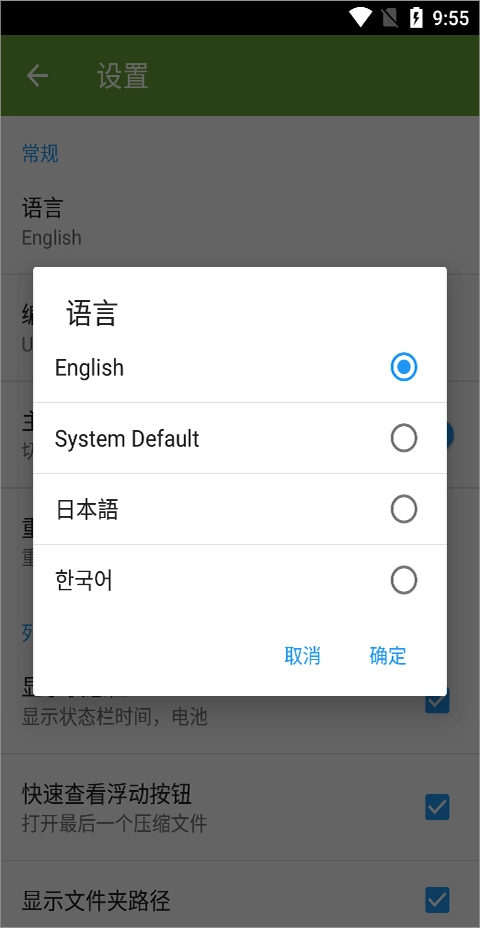The image size is (480, 928).
Task: Select the System Default radio button
Action: pos(404,439)
